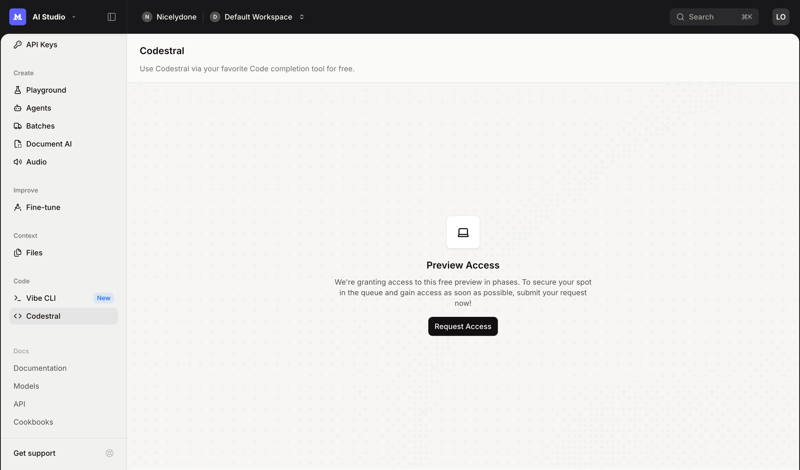Select the Nicelydone organization
Viewport: 800px width, 470px height.
(169, 17)
